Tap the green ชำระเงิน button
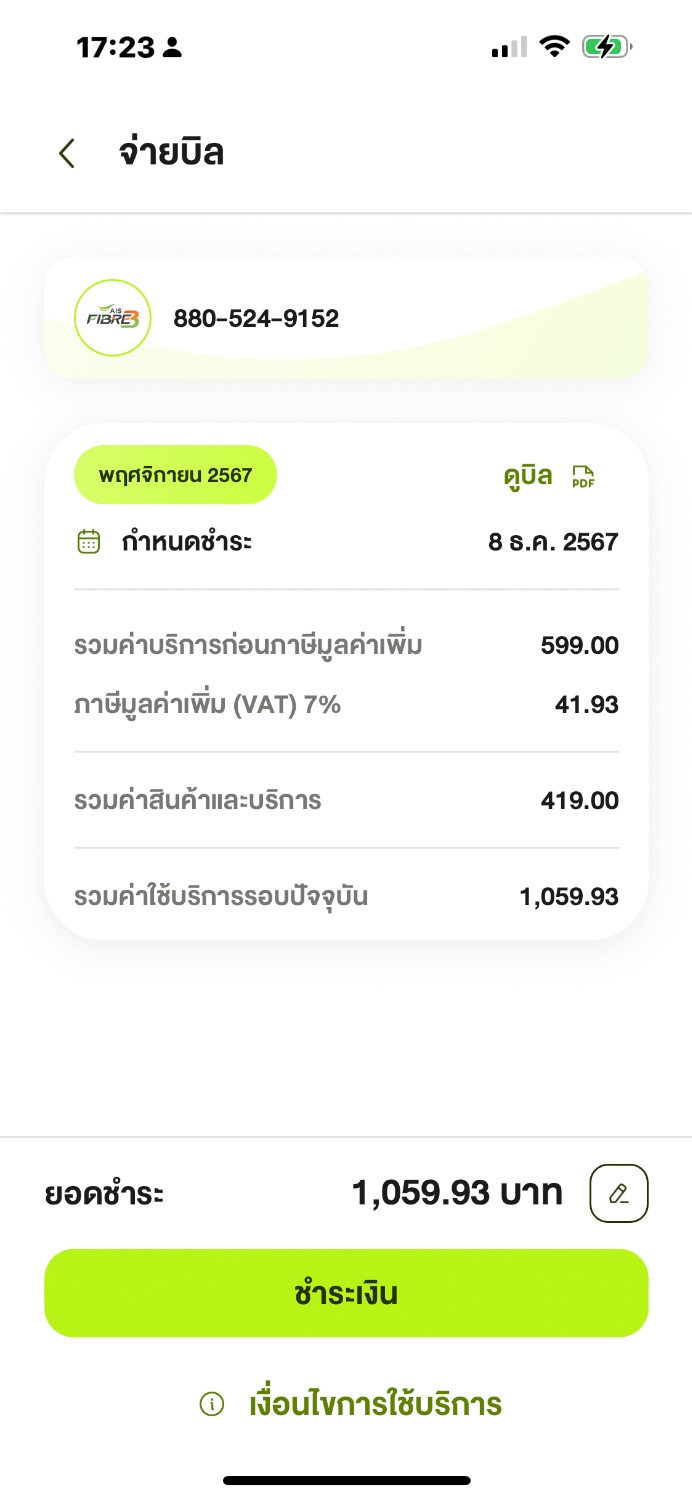 346,1293
